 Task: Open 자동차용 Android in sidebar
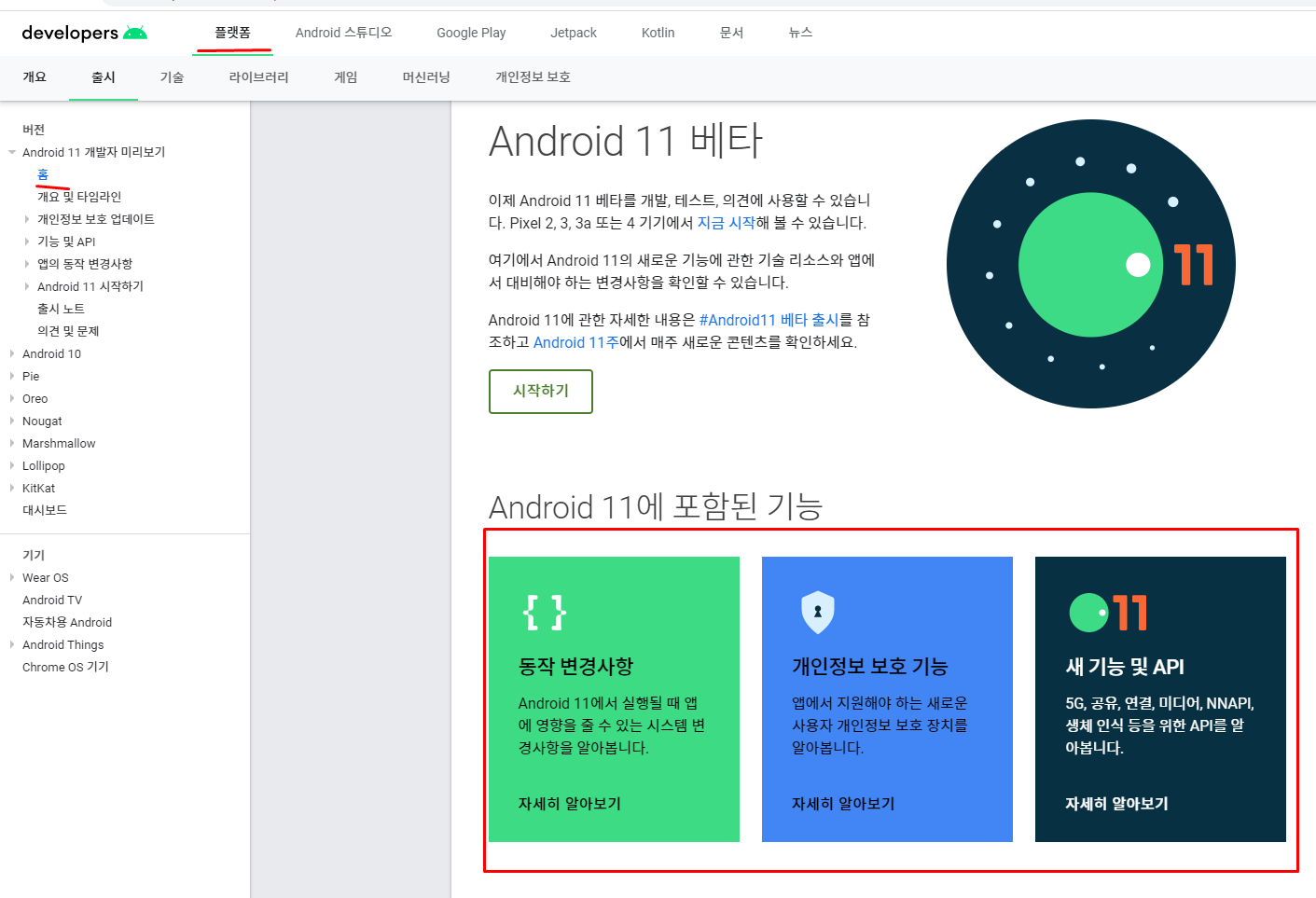click(x=67, y=622)
